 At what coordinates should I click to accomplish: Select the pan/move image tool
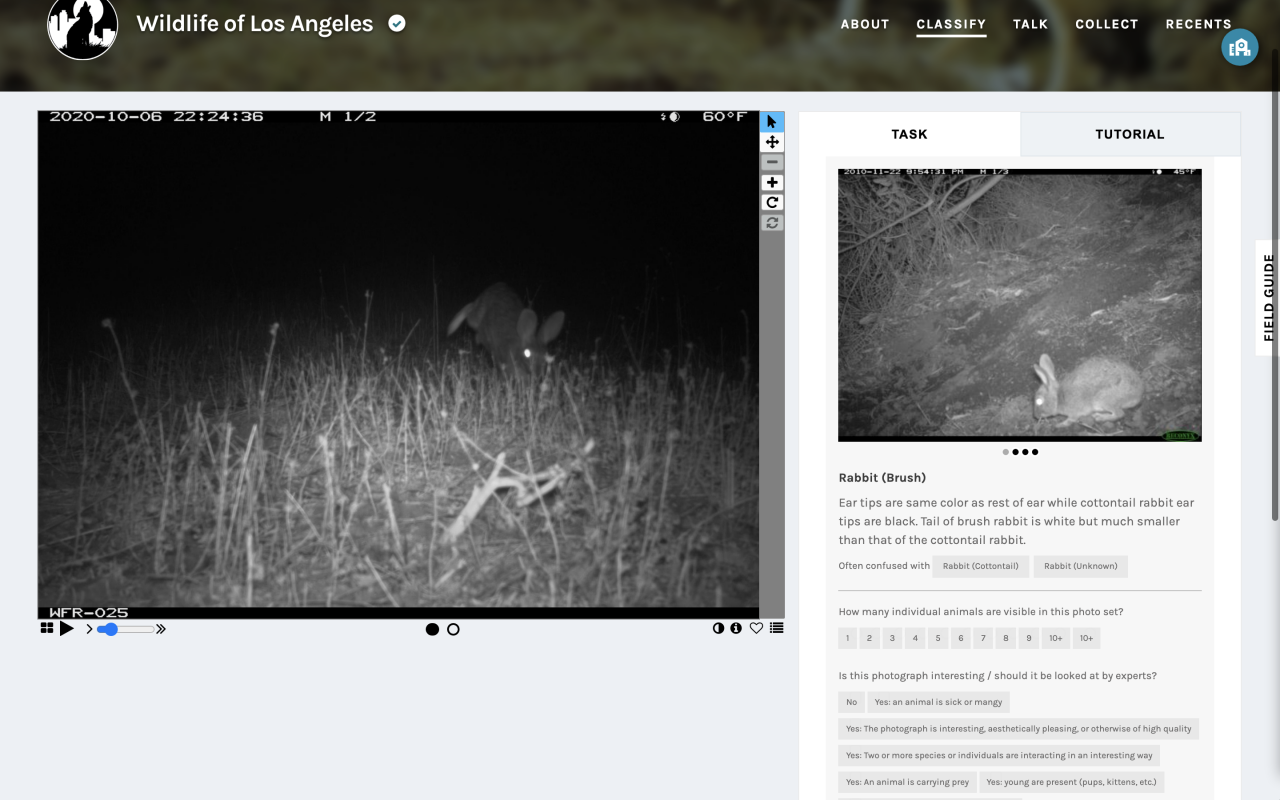click(x=772, y=142)
